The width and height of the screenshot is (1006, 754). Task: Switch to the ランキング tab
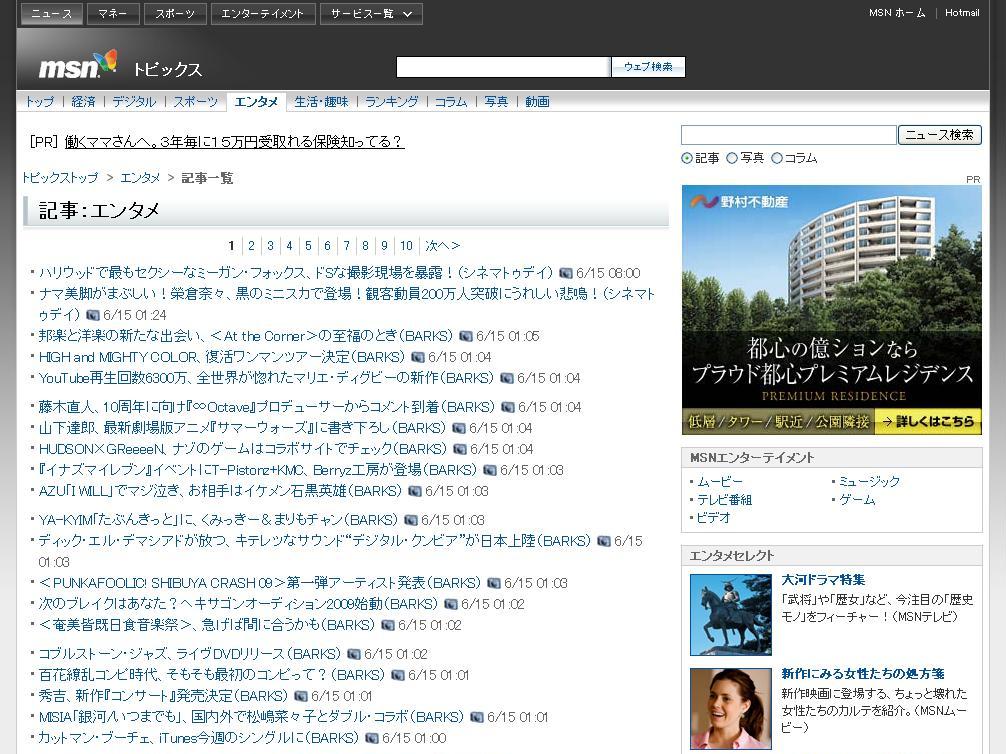coord(392,101)
